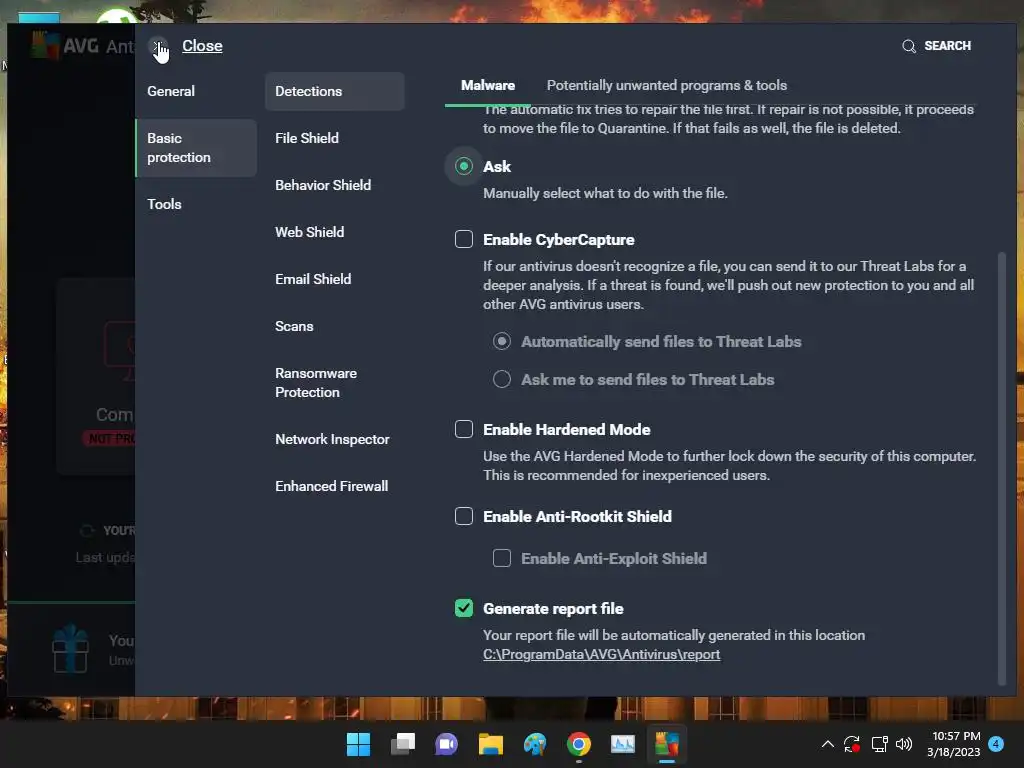Open the monitor chart app in taskbar
1024x768 pixels.
(x=622, y=744)
